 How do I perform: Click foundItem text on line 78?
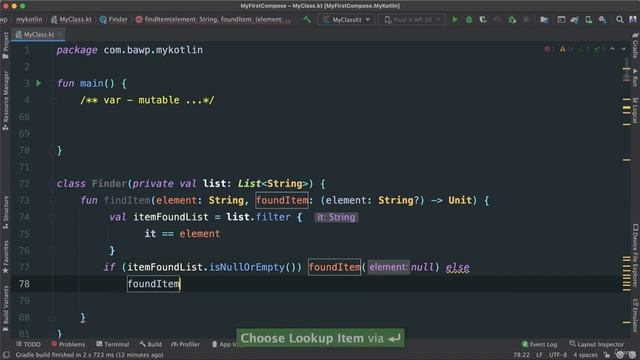click(153, 284)
